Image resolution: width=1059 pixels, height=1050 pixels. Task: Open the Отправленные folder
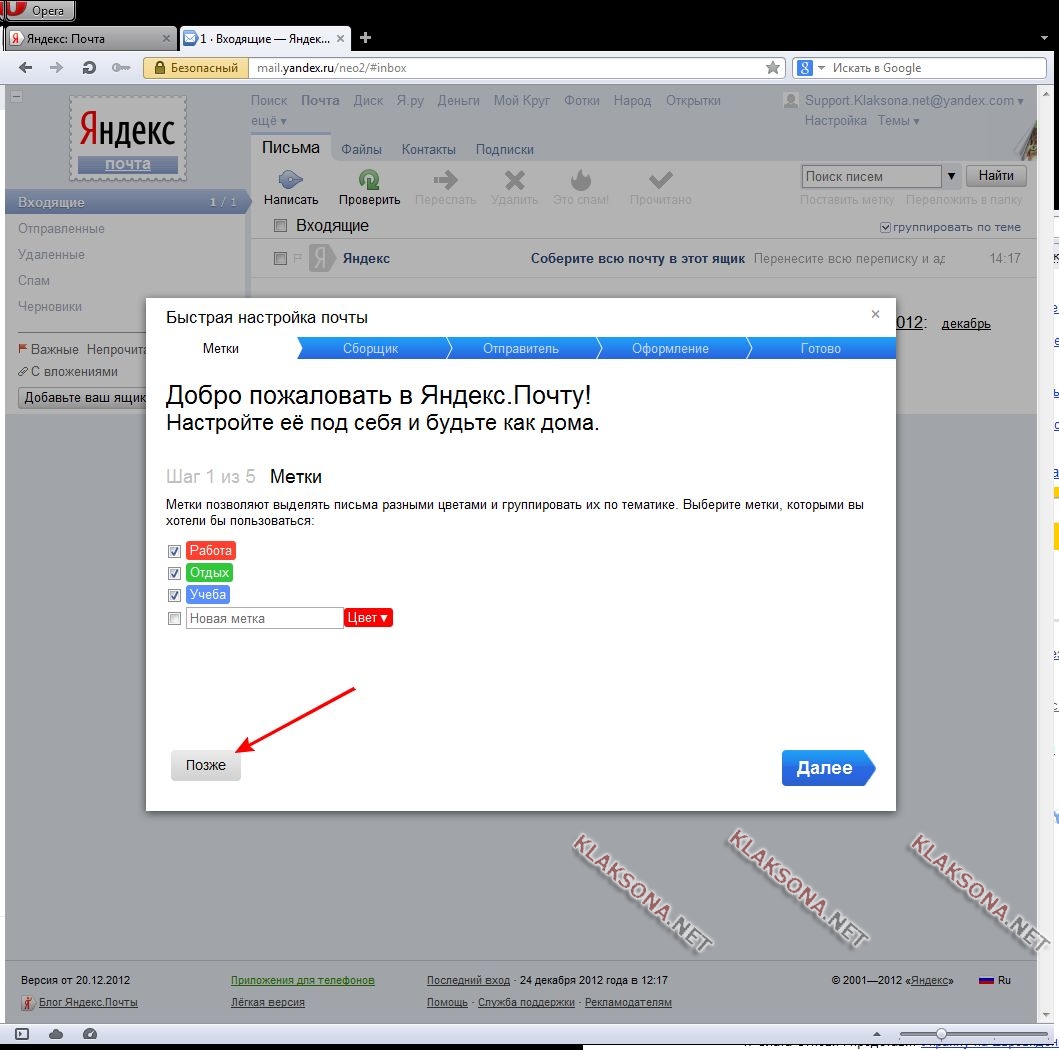click(x=61, y=228)
